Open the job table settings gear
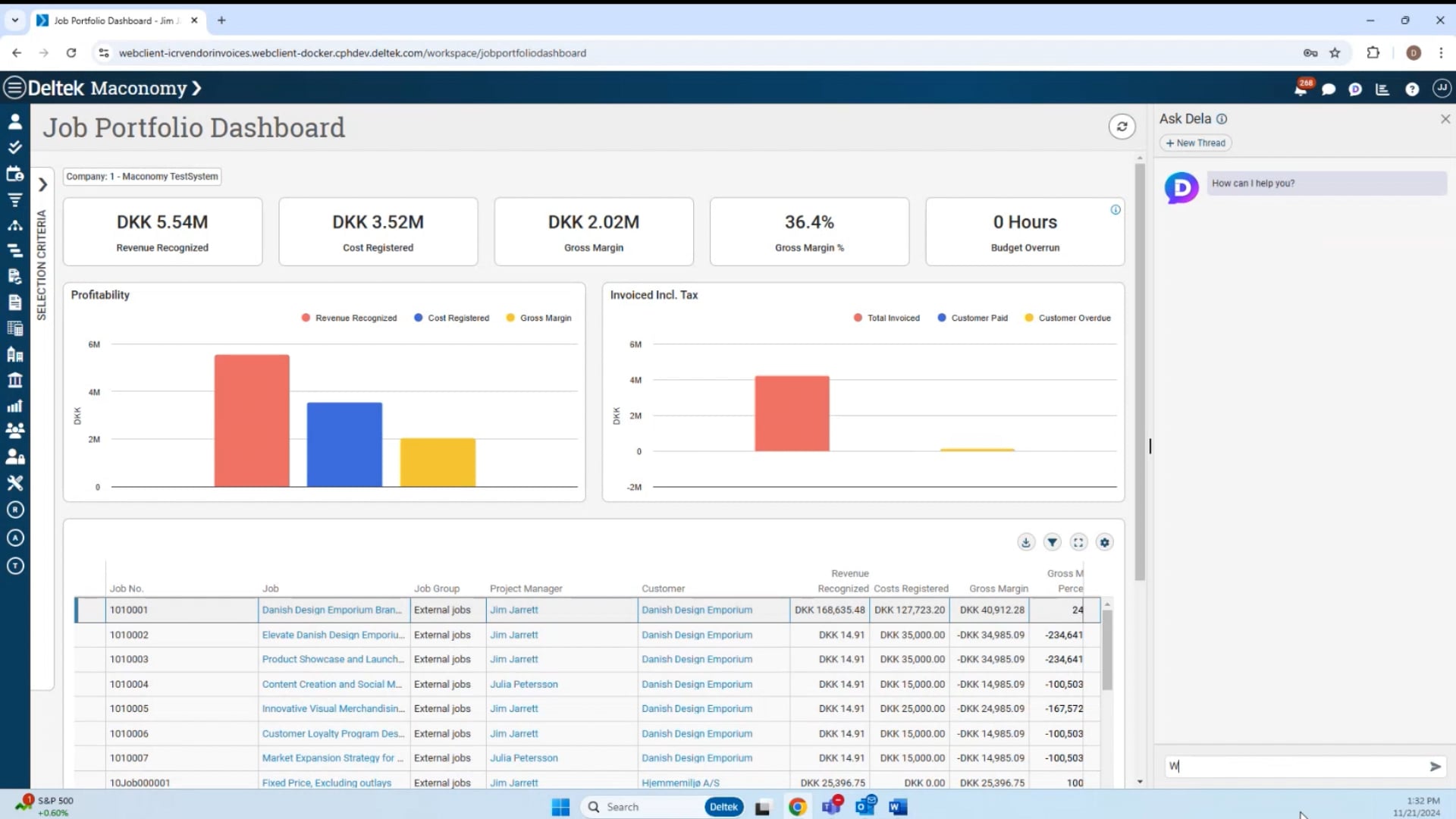 tap(1105, 542)
